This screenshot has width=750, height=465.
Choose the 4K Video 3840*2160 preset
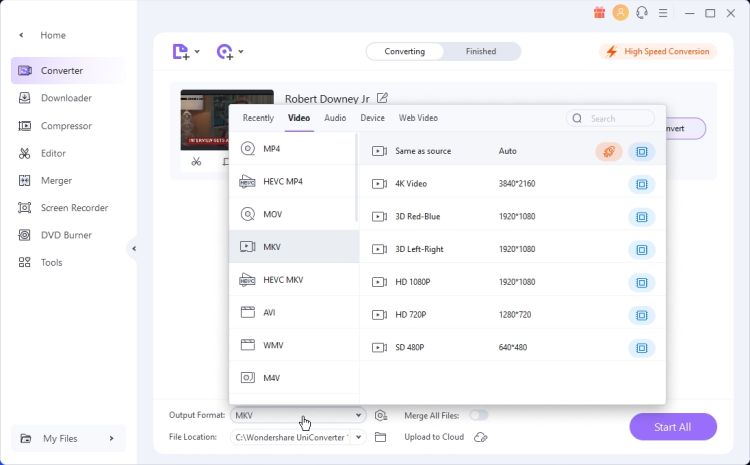pos(512,184)
